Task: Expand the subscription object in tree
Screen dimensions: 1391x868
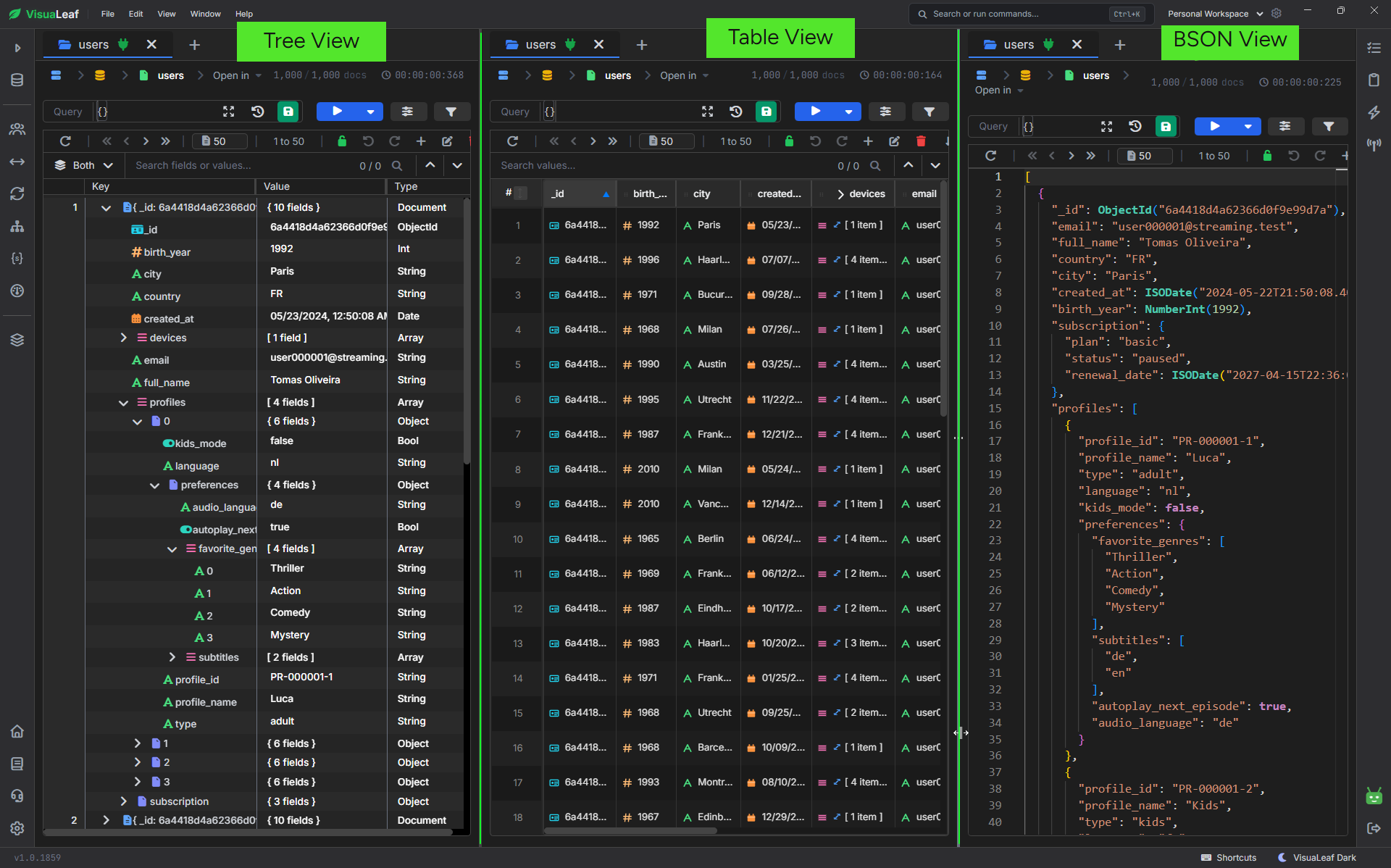Action: (123, 801)
